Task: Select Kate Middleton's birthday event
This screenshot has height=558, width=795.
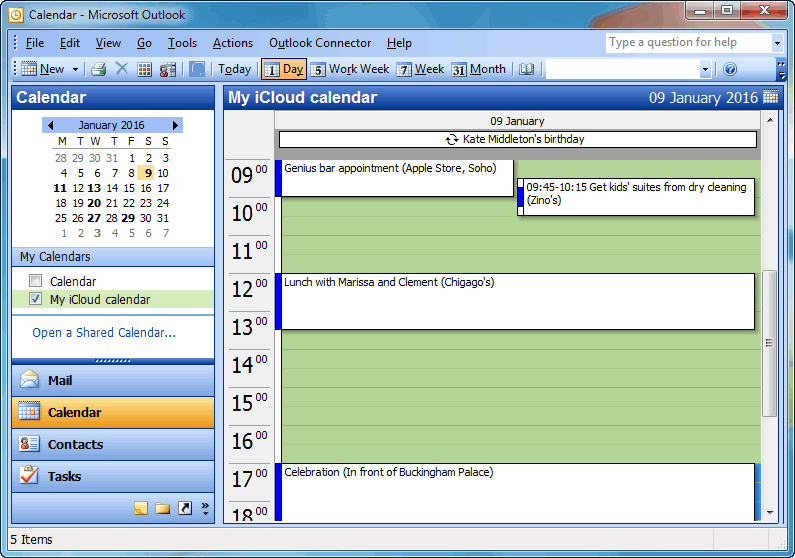Action: click(518, 139)
